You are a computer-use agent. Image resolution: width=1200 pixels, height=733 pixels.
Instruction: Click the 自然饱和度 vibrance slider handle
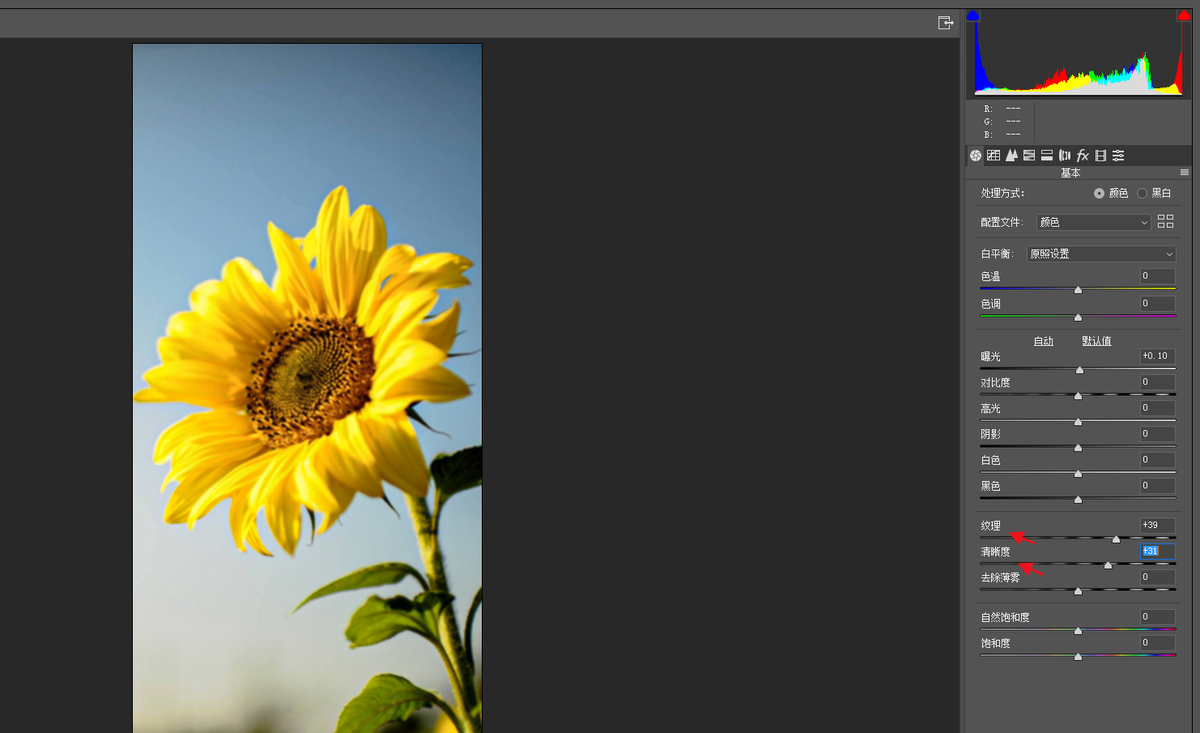pos(1078,631)
